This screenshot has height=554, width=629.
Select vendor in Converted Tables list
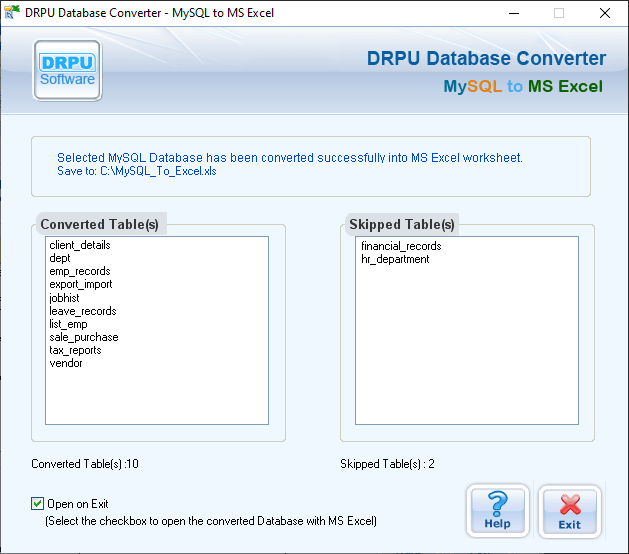[66, 363]
